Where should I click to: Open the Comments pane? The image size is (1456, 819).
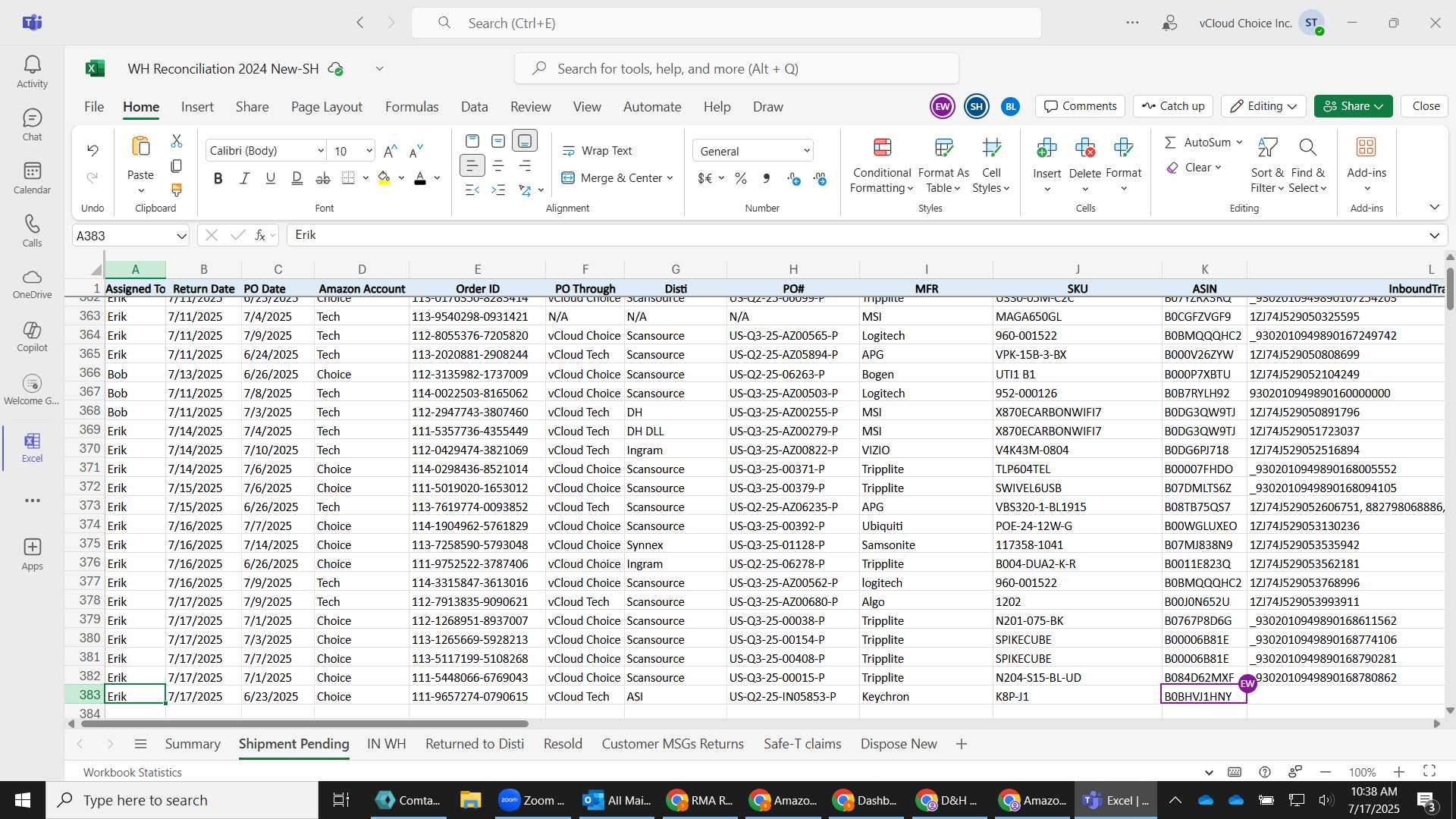(1081, 106)
